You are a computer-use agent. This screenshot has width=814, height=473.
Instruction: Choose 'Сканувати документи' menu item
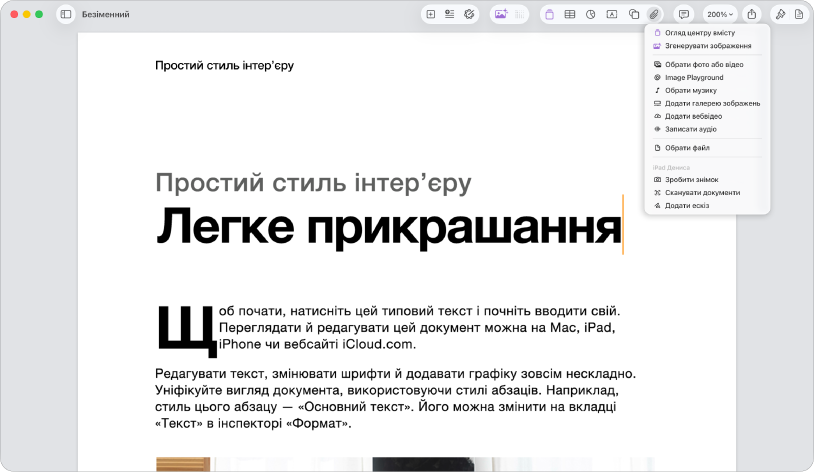(x=707, y=193)
